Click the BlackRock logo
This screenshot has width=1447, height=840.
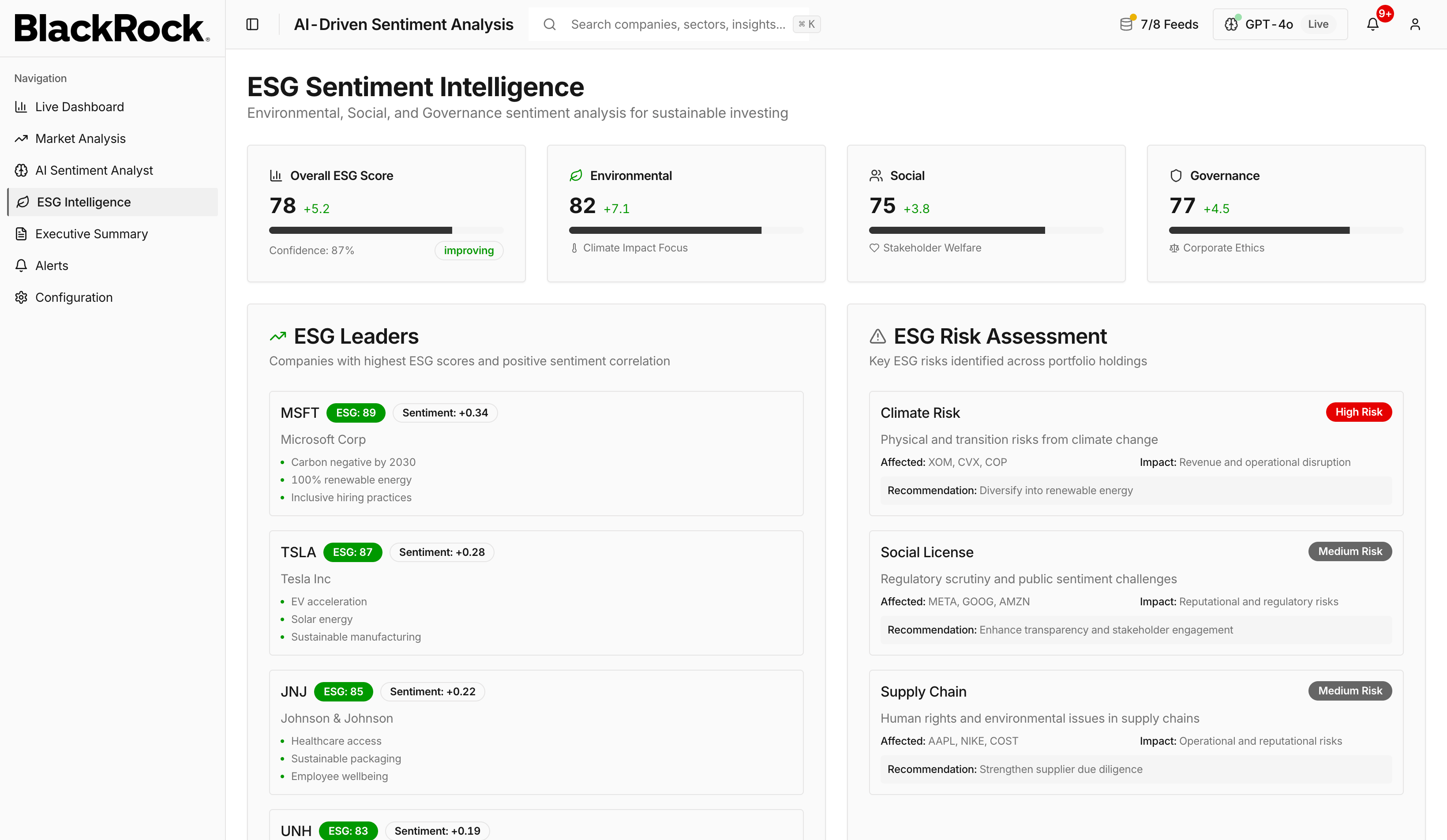click(x=112, y=27)
